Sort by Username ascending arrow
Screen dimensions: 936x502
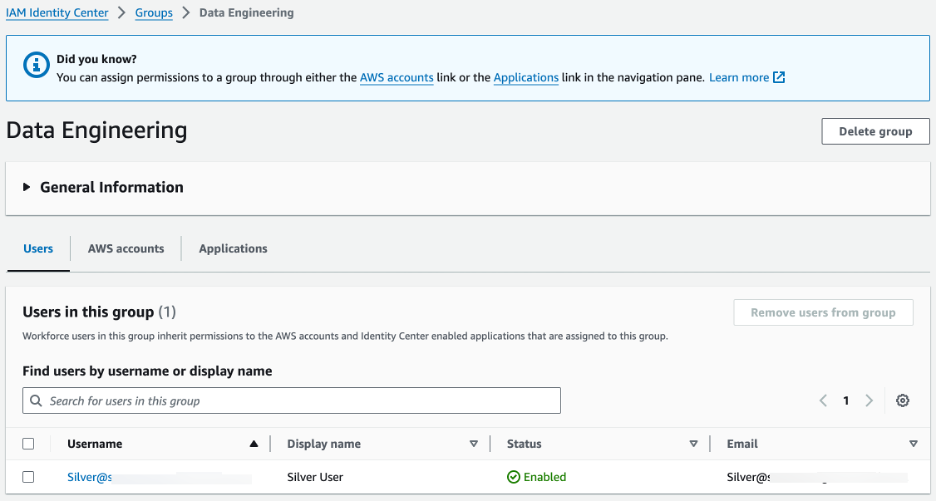click(x=254, y=444)
